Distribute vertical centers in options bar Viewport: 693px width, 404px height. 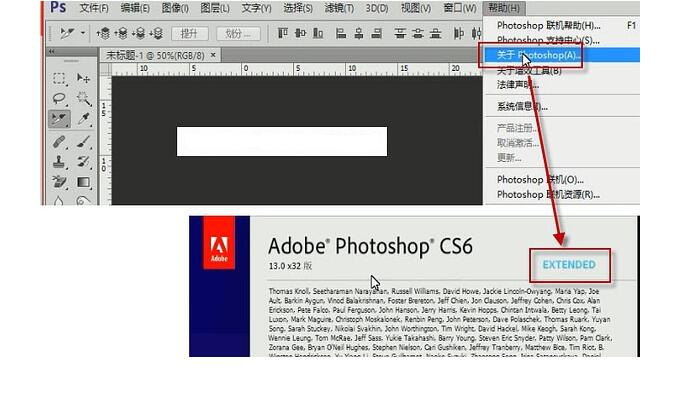coord(418,33)
